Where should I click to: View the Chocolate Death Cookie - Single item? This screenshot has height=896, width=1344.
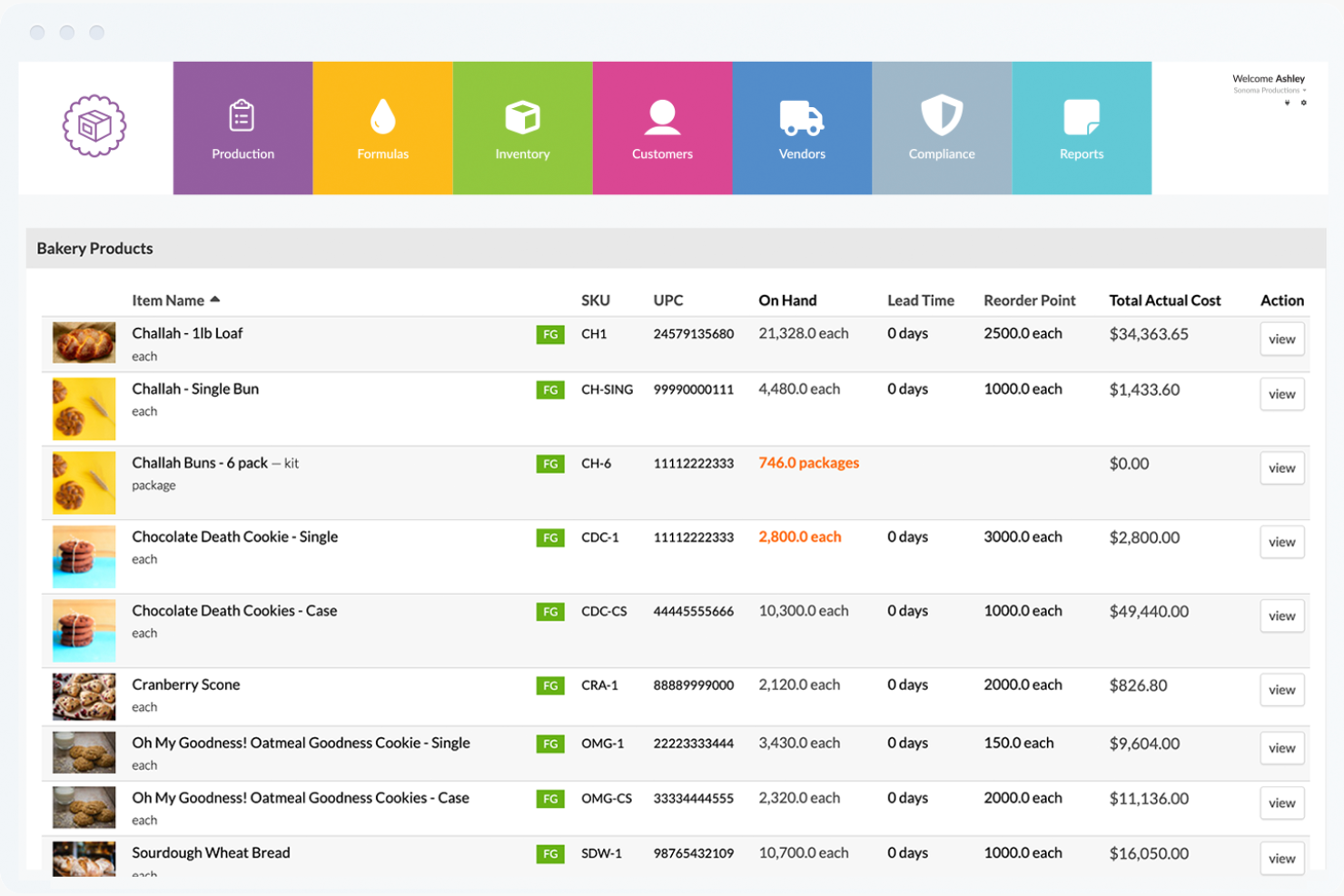[x=1282, y=542]
